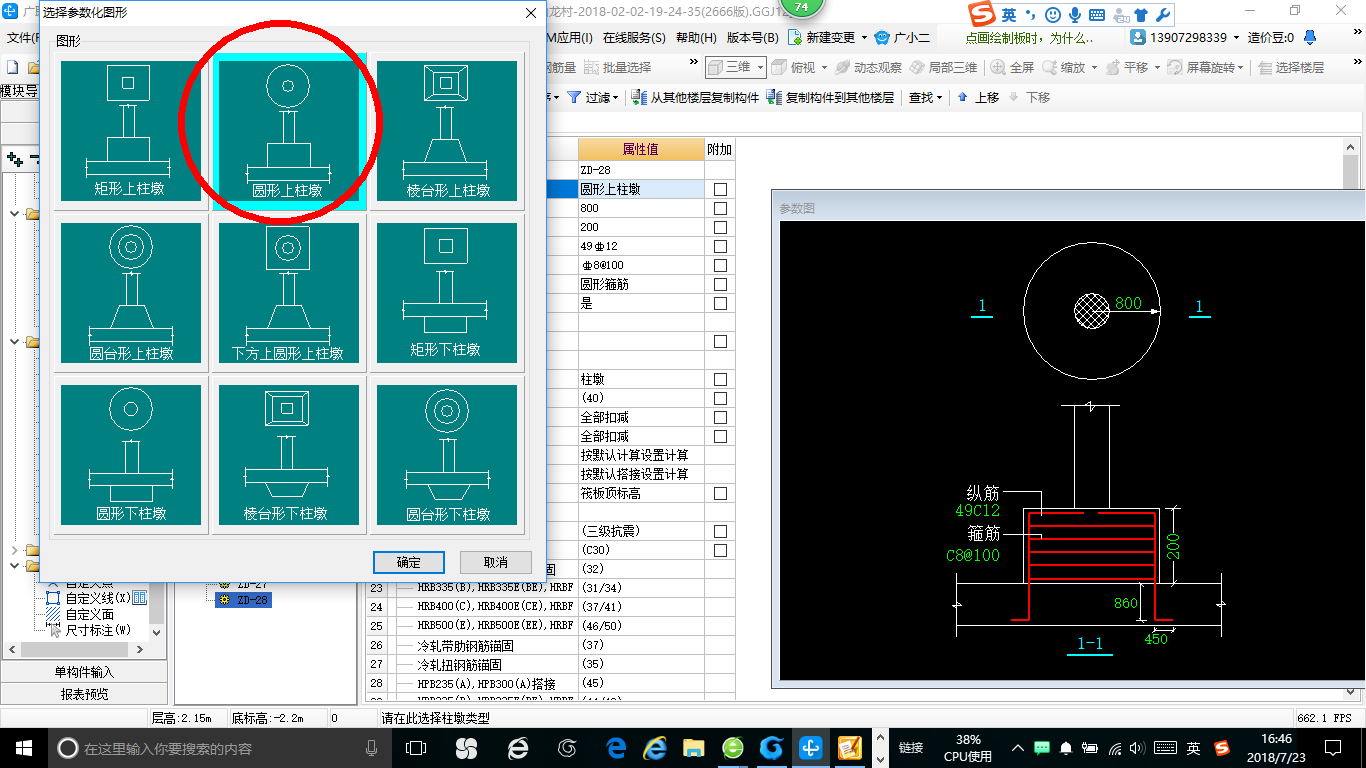Click the Sogou input method S icon
This screenshot has width=1366, height=768.
point(982,14)
